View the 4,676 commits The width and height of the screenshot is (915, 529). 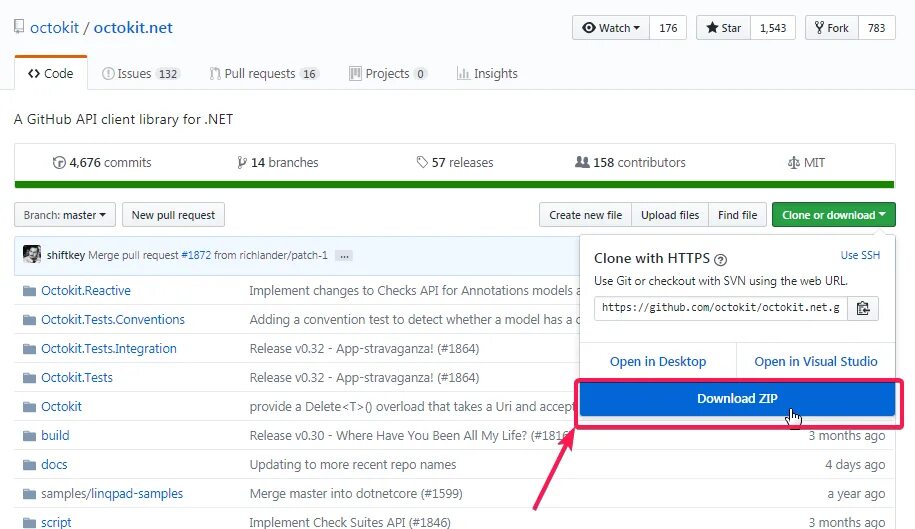pos(102,163)
